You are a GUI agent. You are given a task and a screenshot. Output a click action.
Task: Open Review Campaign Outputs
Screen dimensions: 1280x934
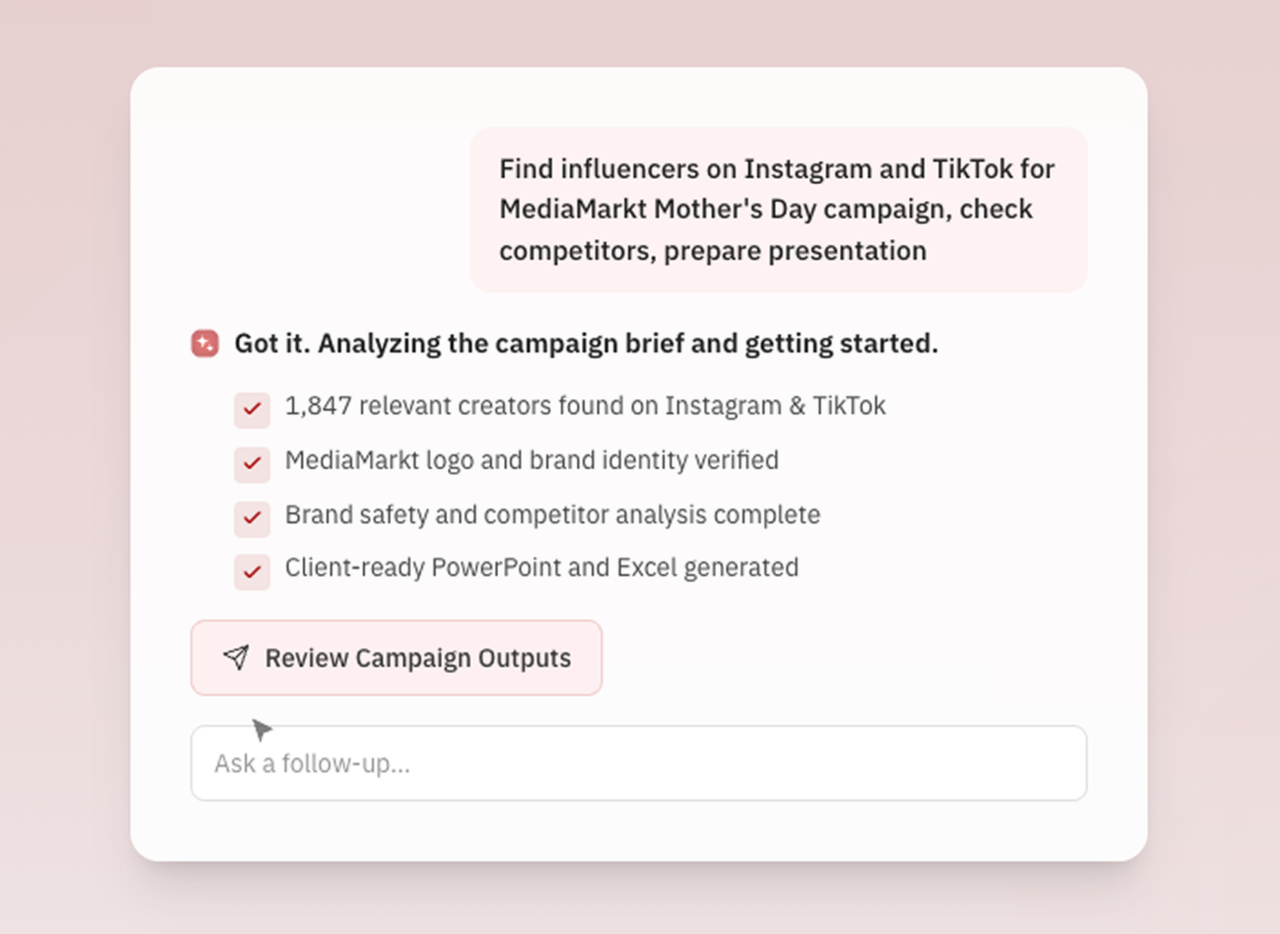(x=396, y=658)
